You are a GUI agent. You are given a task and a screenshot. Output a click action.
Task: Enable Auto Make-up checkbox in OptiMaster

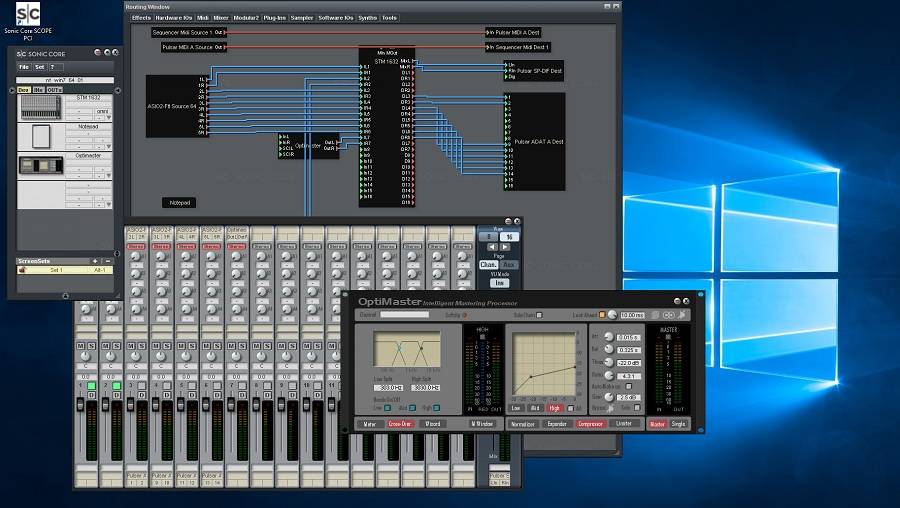point(628,385)
